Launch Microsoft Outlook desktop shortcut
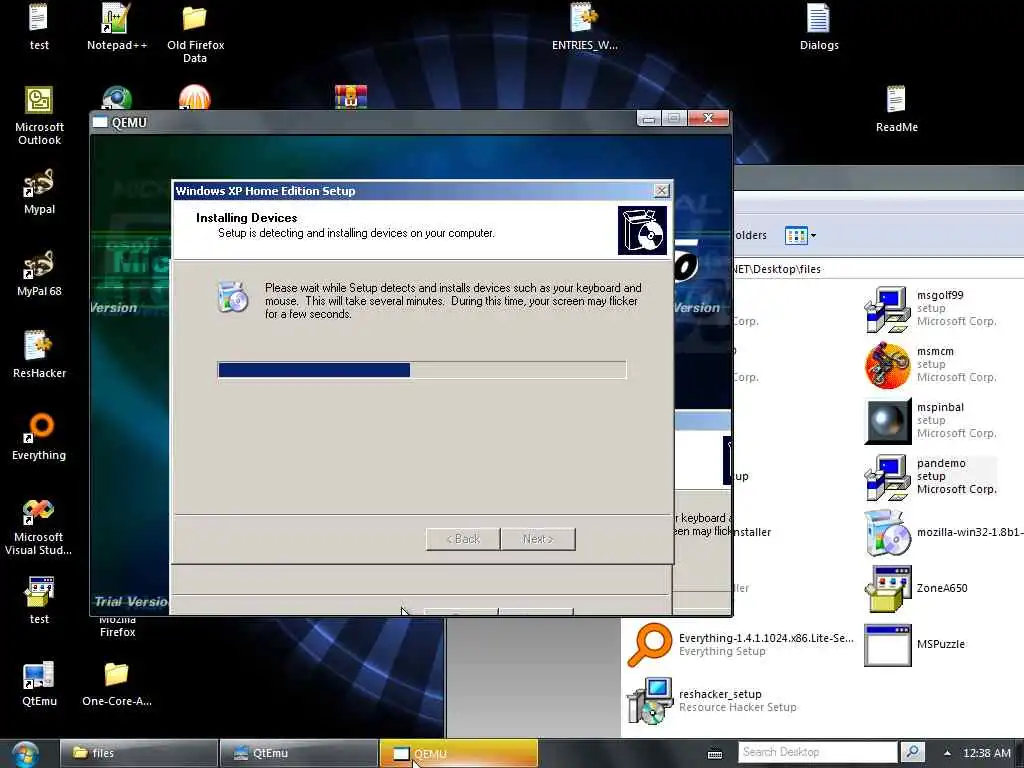1024x768 pixels. click(39, 116)
